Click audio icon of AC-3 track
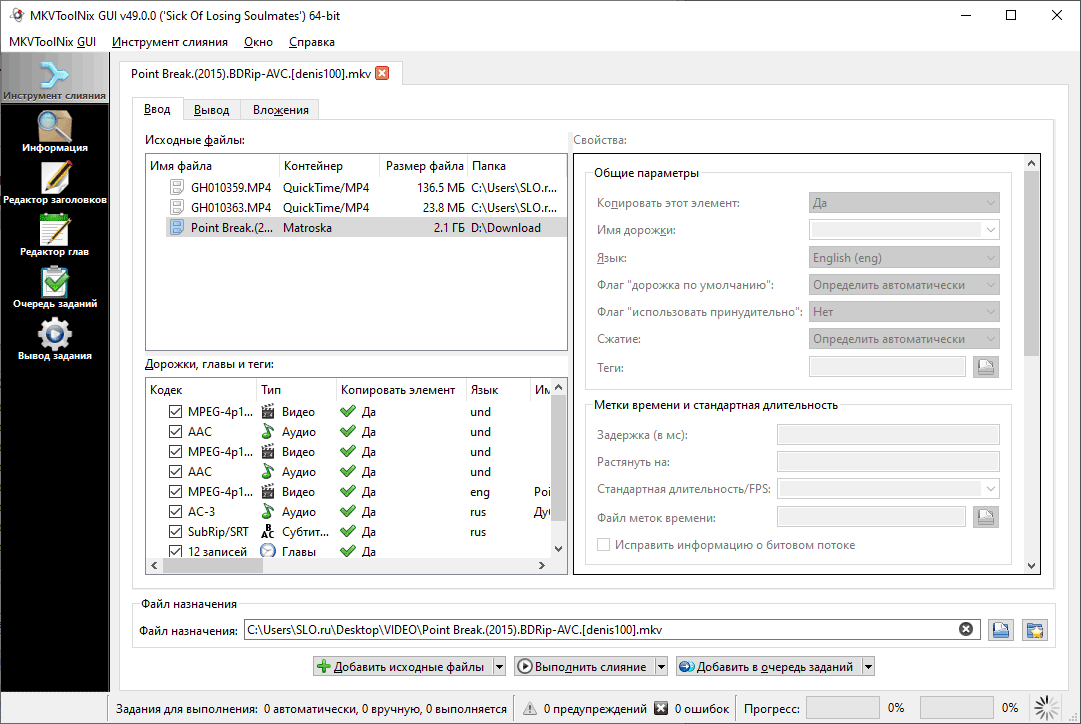The height and width of the screenshot is (724, 1081). [267, 512]
